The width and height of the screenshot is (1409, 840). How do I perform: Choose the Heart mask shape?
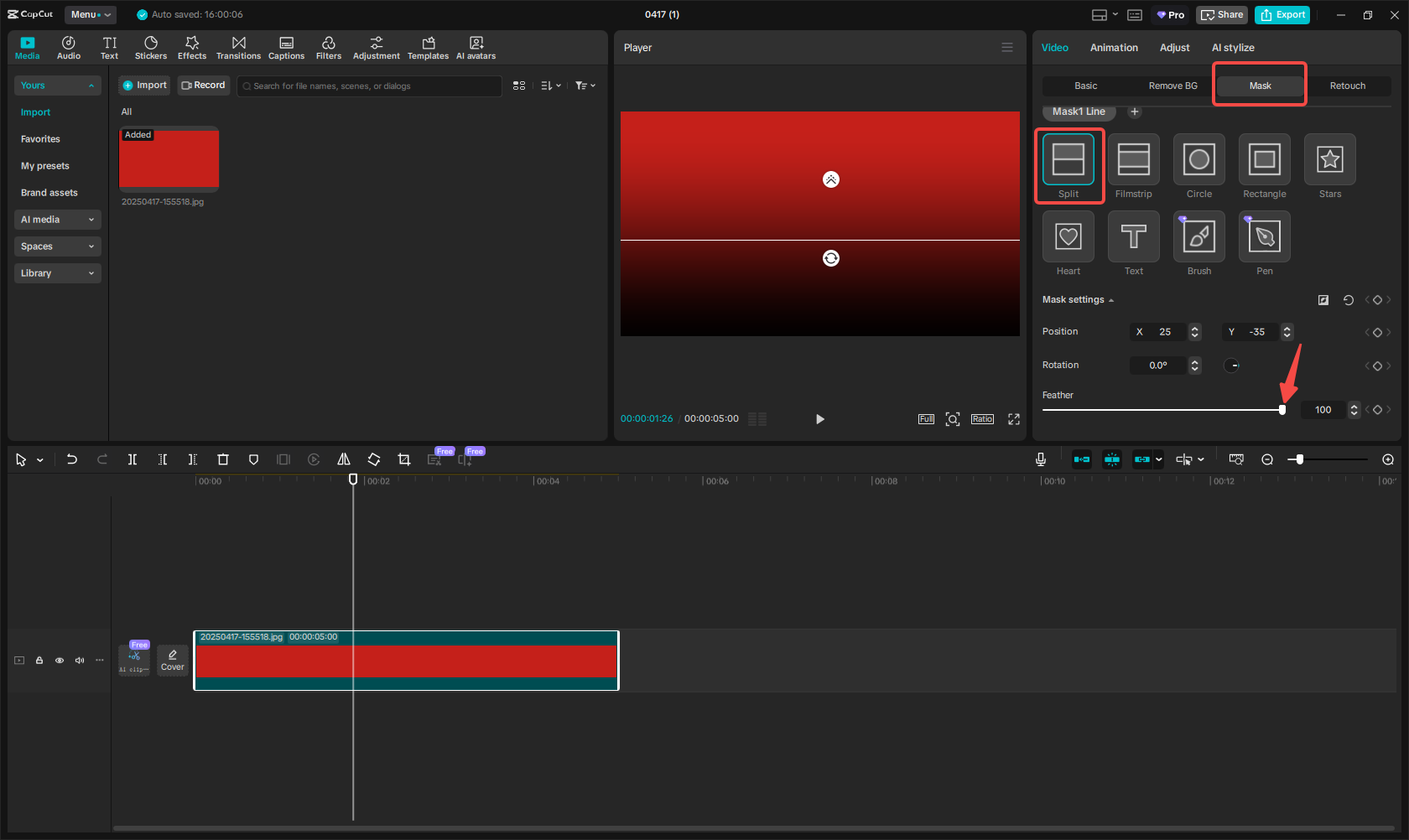[x=1068, y=237]
